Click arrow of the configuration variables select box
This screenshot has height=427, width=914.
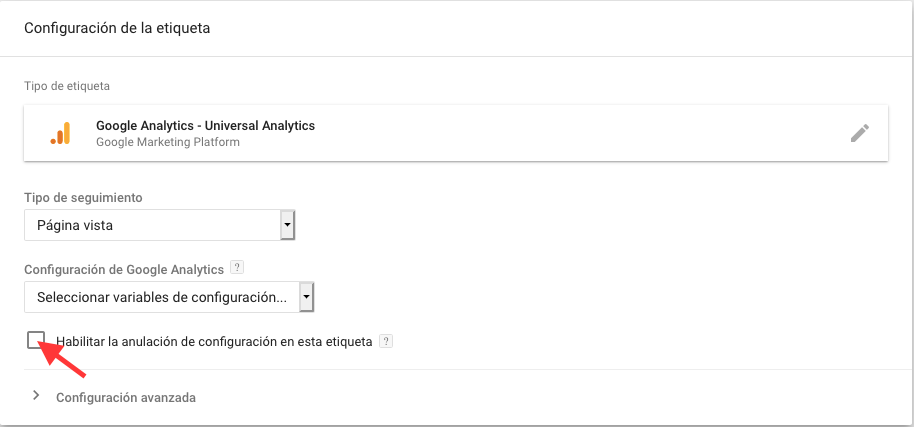[307, 298]
